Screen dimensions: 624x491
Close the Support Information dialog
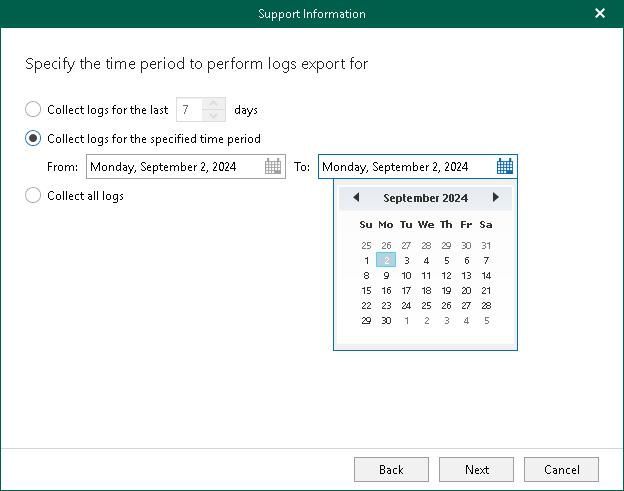click(x=600, y=14)
